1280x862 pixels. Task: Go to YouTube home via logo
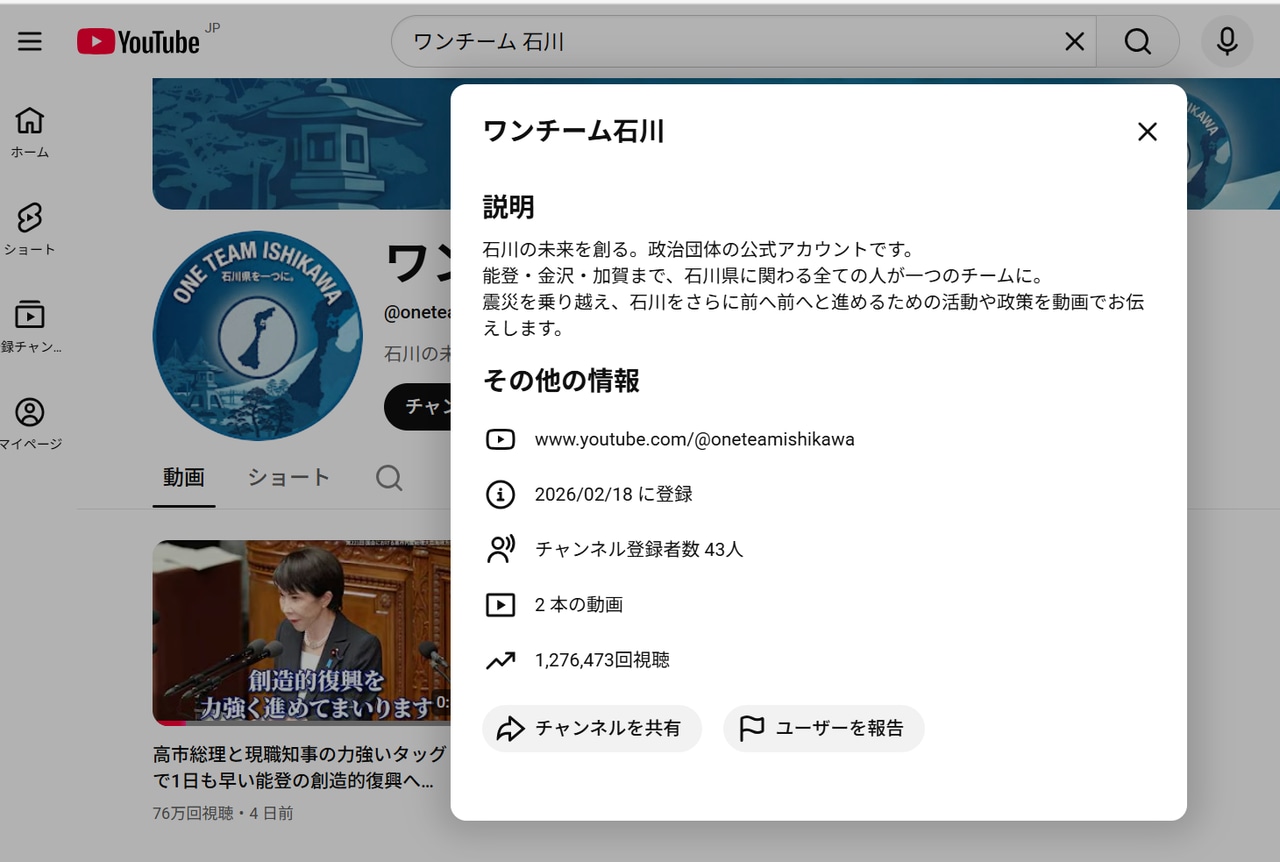pyautogui.click(x=138, y=42)
